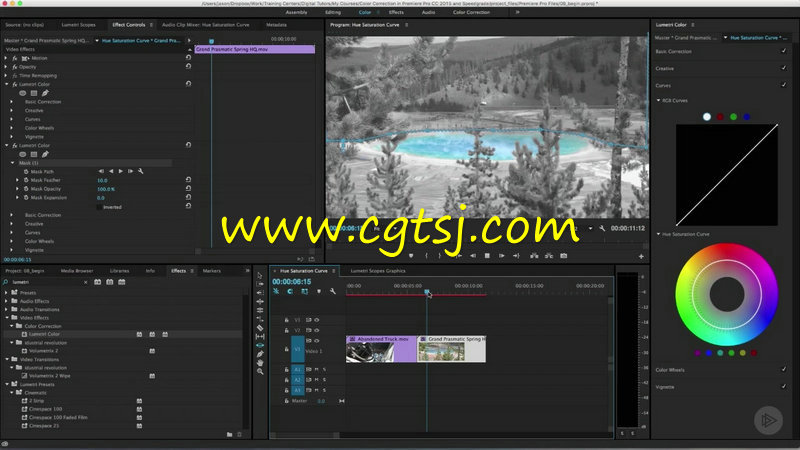Clear the lumetri search text
This screenshot has width=800, height=450.
[85, 282]
